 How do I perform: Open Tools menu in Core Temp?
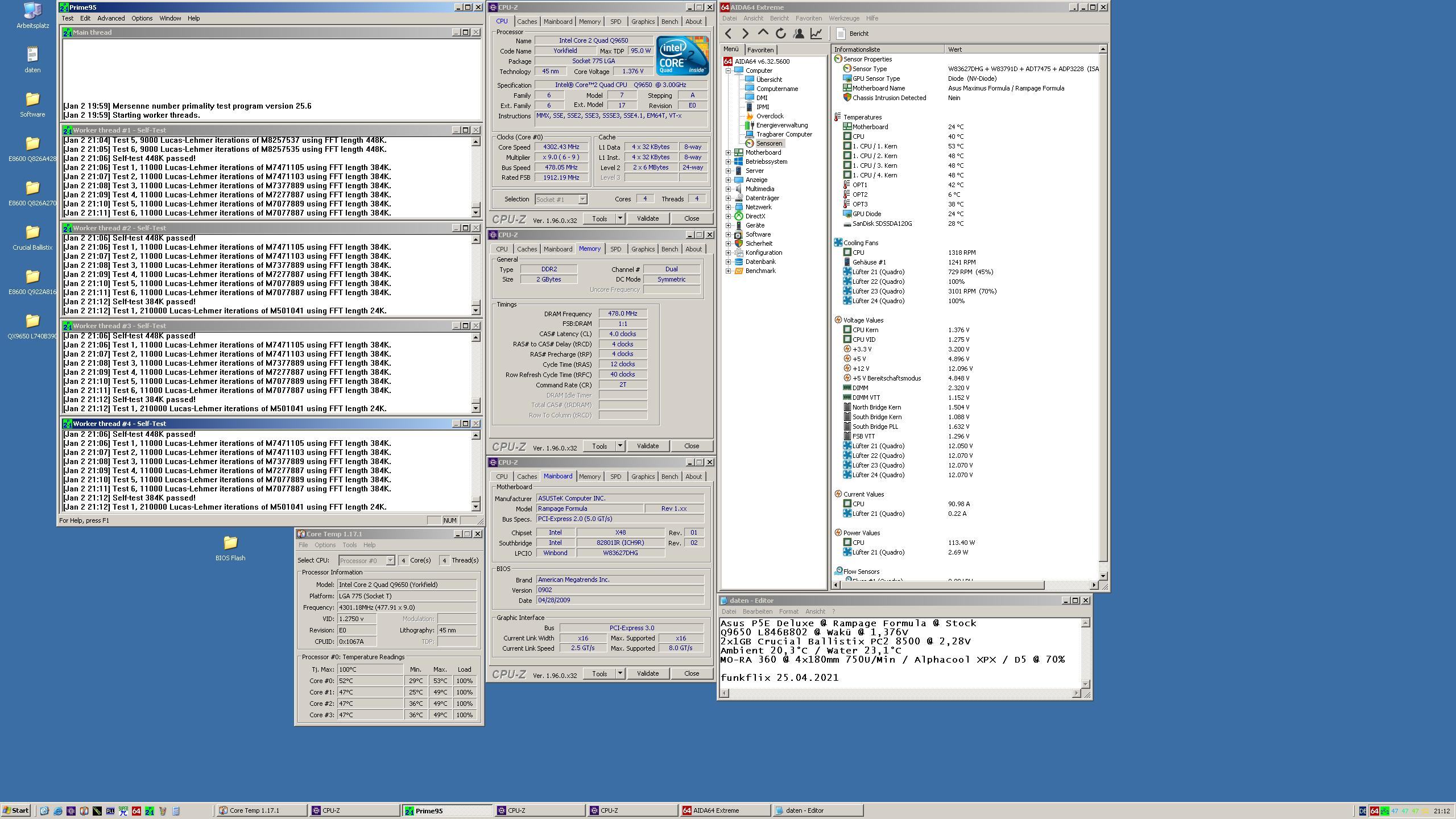pyautogui.click(x=349, y=545)
